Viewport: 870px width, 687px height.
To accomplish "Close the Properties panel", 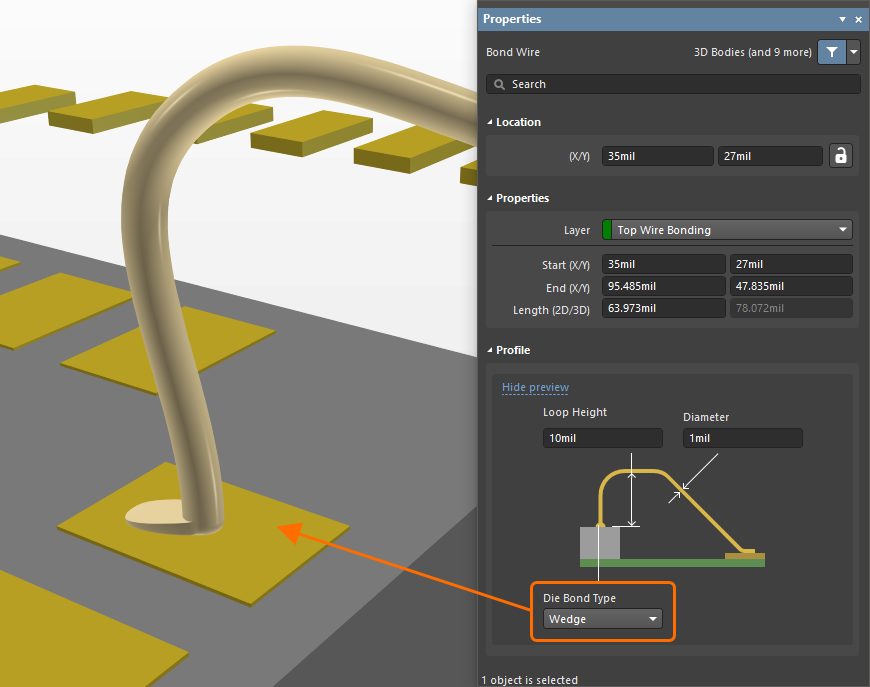I will point(858,19).
